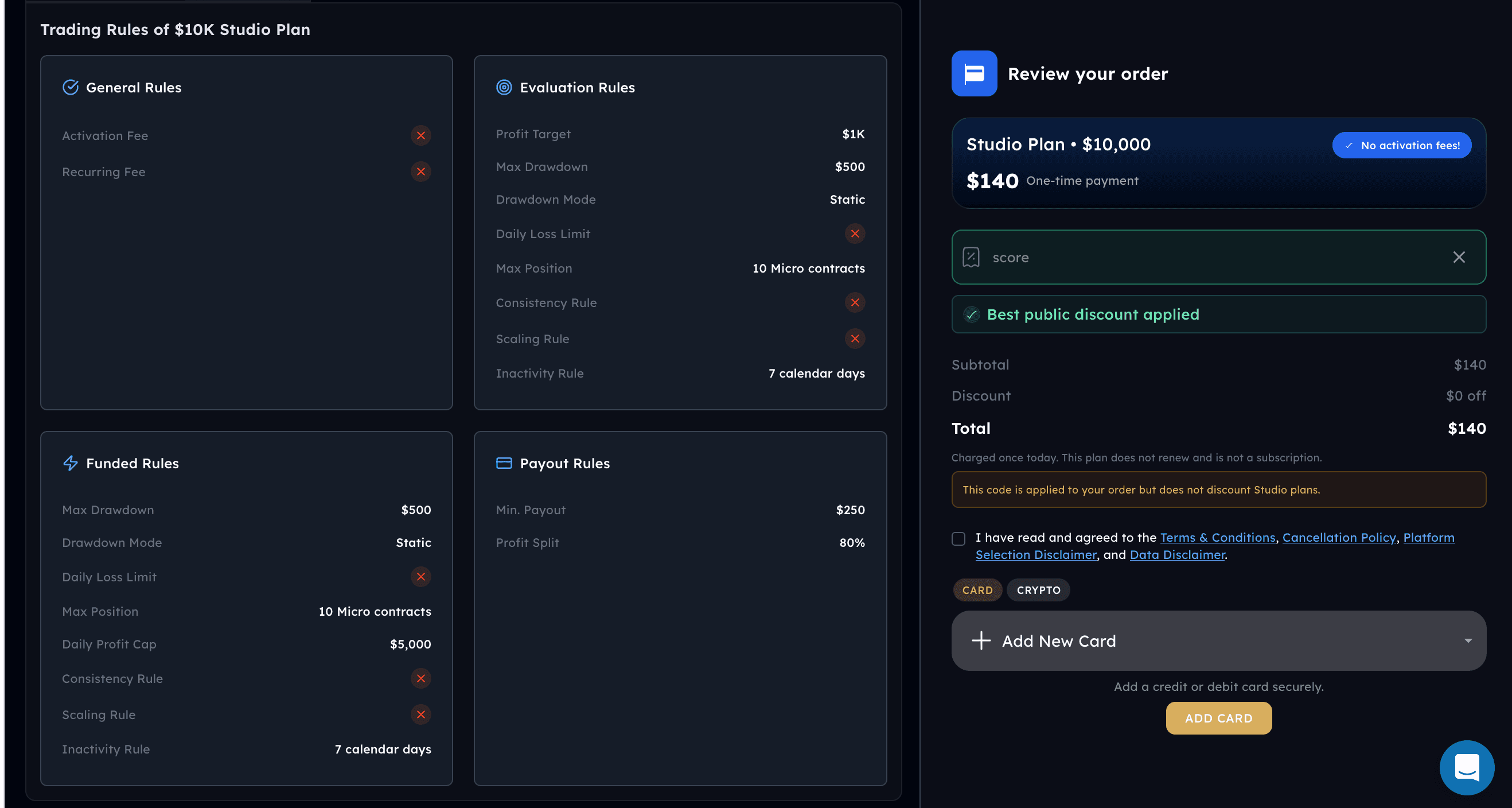Click the red X beside Recurring Fee
The image size is (1512, 808).
pos(421,172)
